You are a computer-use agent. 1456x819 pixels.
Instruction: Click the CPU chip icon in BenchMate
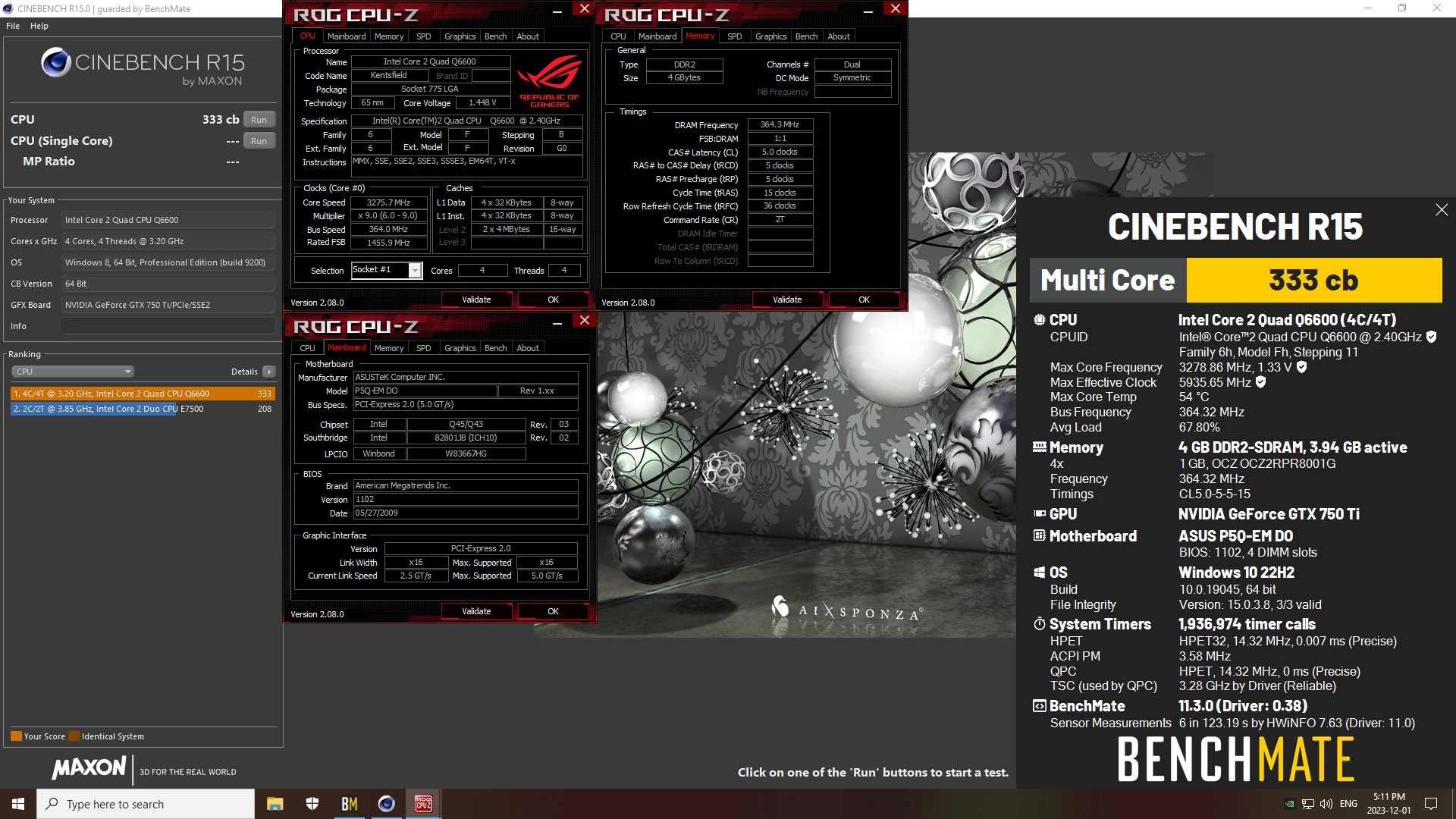point(1040,320)
